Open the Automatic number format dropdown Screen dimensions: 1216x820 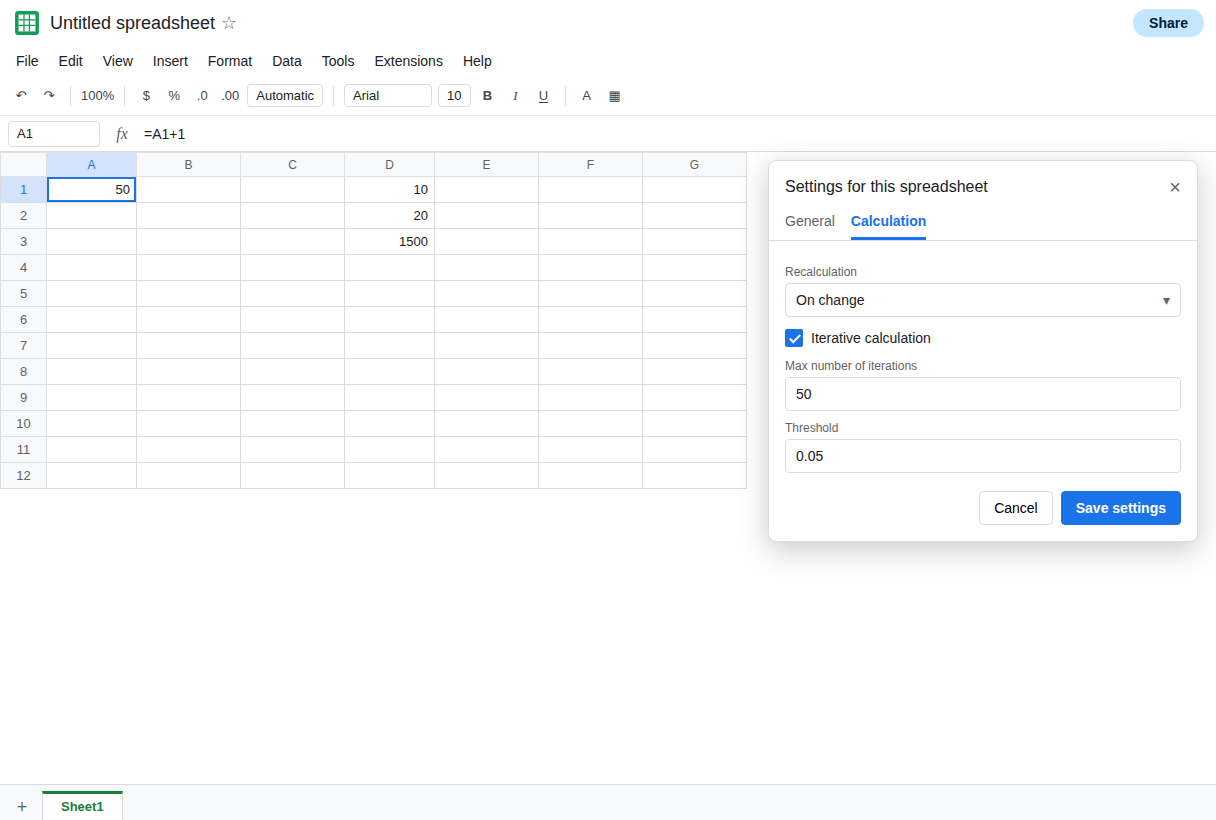(x=285, y=96)
